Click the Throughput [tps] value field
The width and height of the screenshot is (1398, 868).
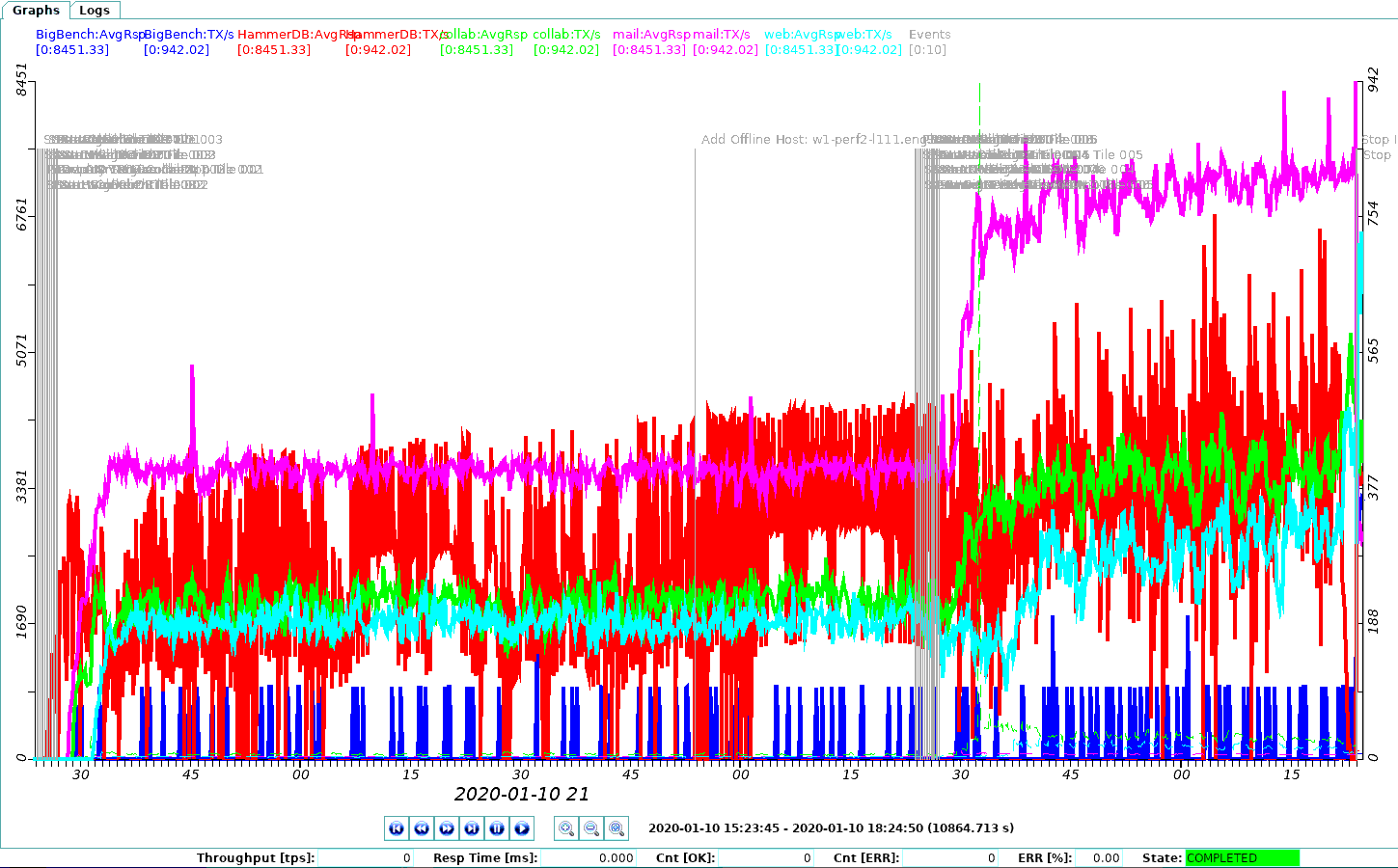(x=366, y=857)
